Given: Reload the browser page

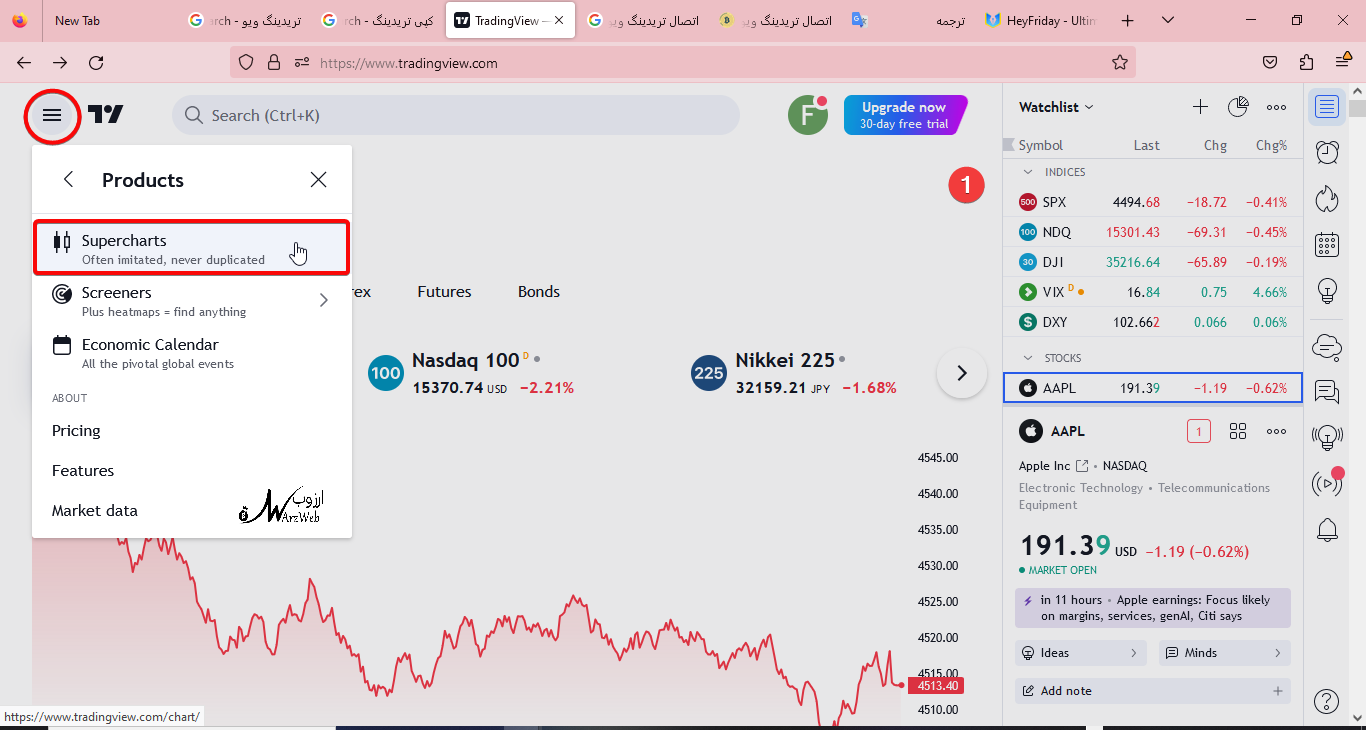Looking at the screenshot, I should 96,63.
